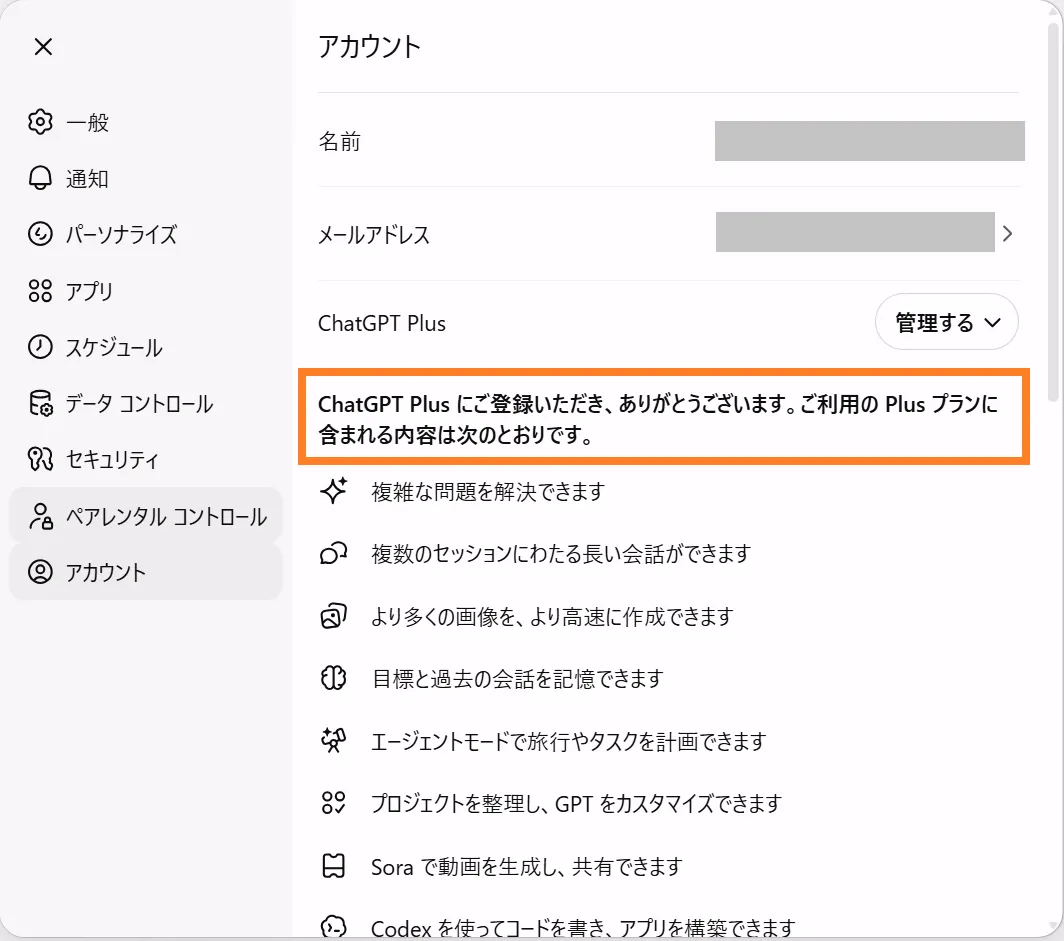The height and width of the screenshot is (941, 1064).
Task: Click the key icon for セキュリティ
Action: (x=40, y=460)
